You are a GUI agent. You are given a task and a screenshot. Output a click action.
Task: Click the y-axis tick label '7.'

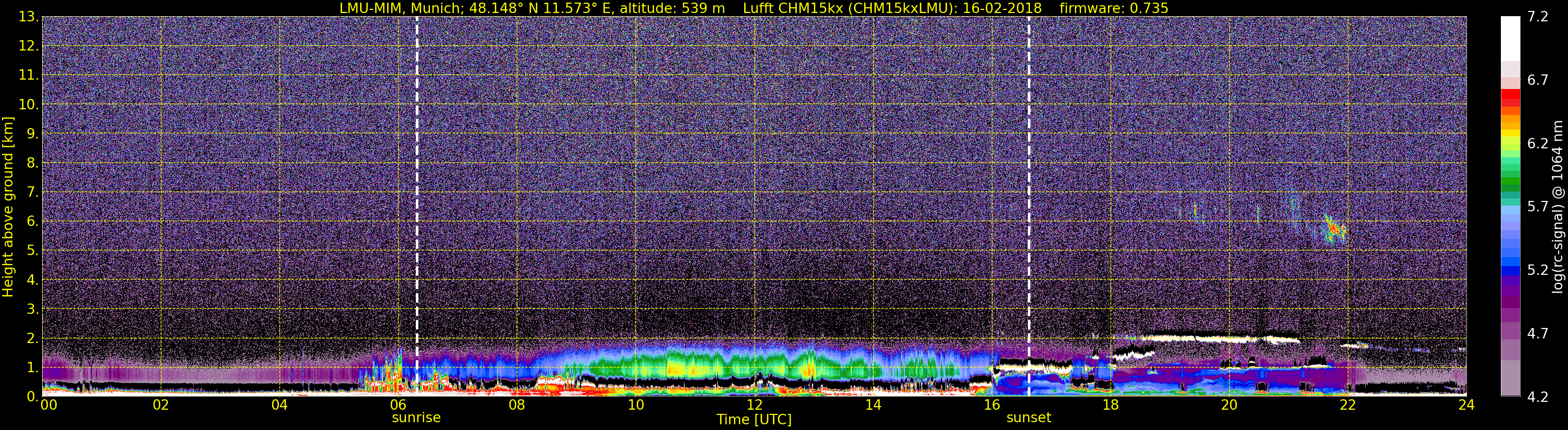tap(32, 193)
